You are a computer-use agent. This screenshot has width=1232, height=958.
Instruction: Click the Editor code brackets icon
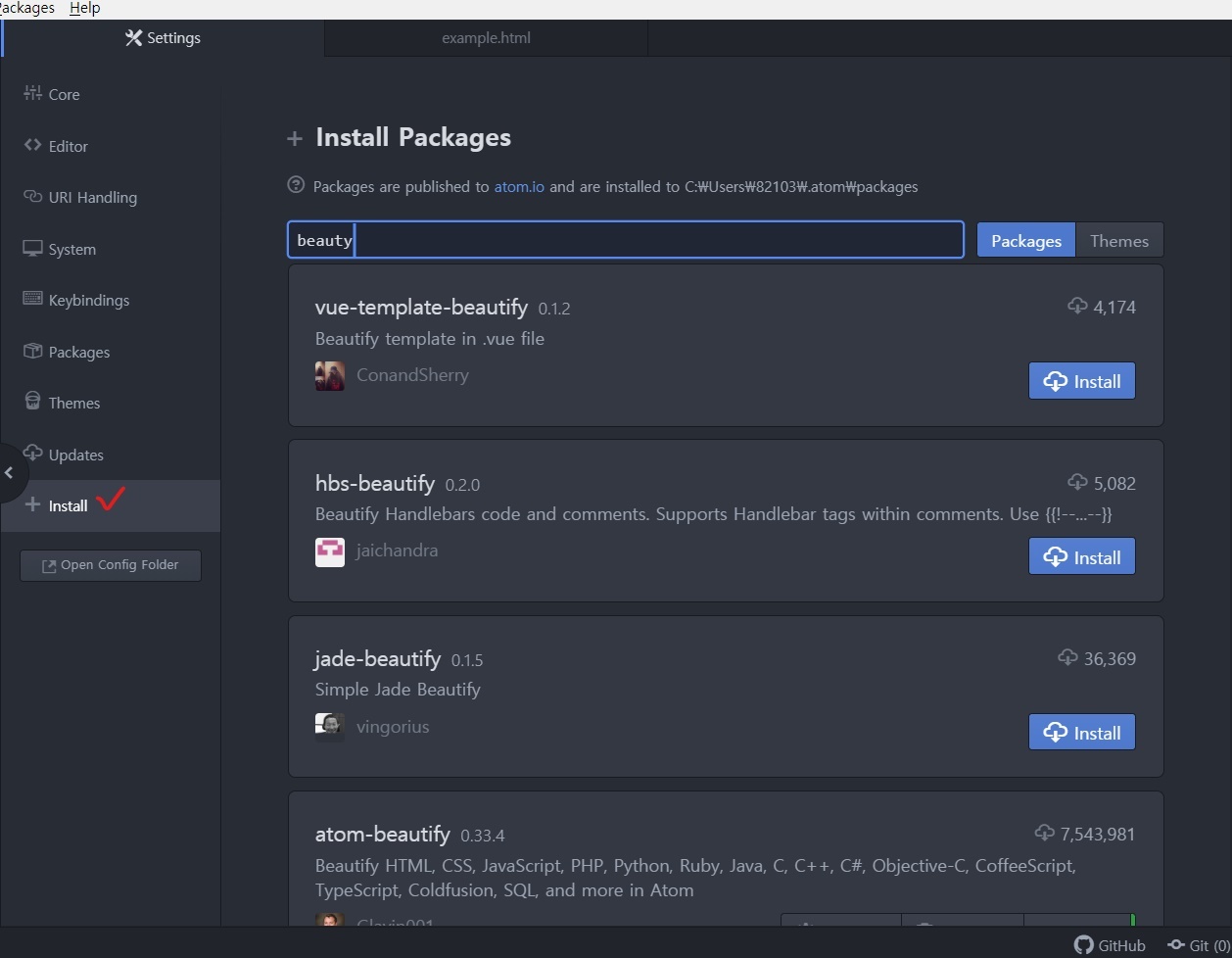coord(33,145)
